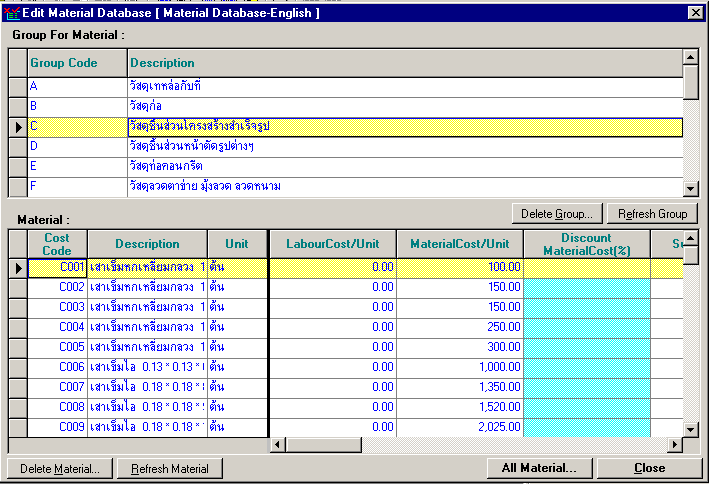
Task: Click the Delete Material button
Action: point(60,469)
